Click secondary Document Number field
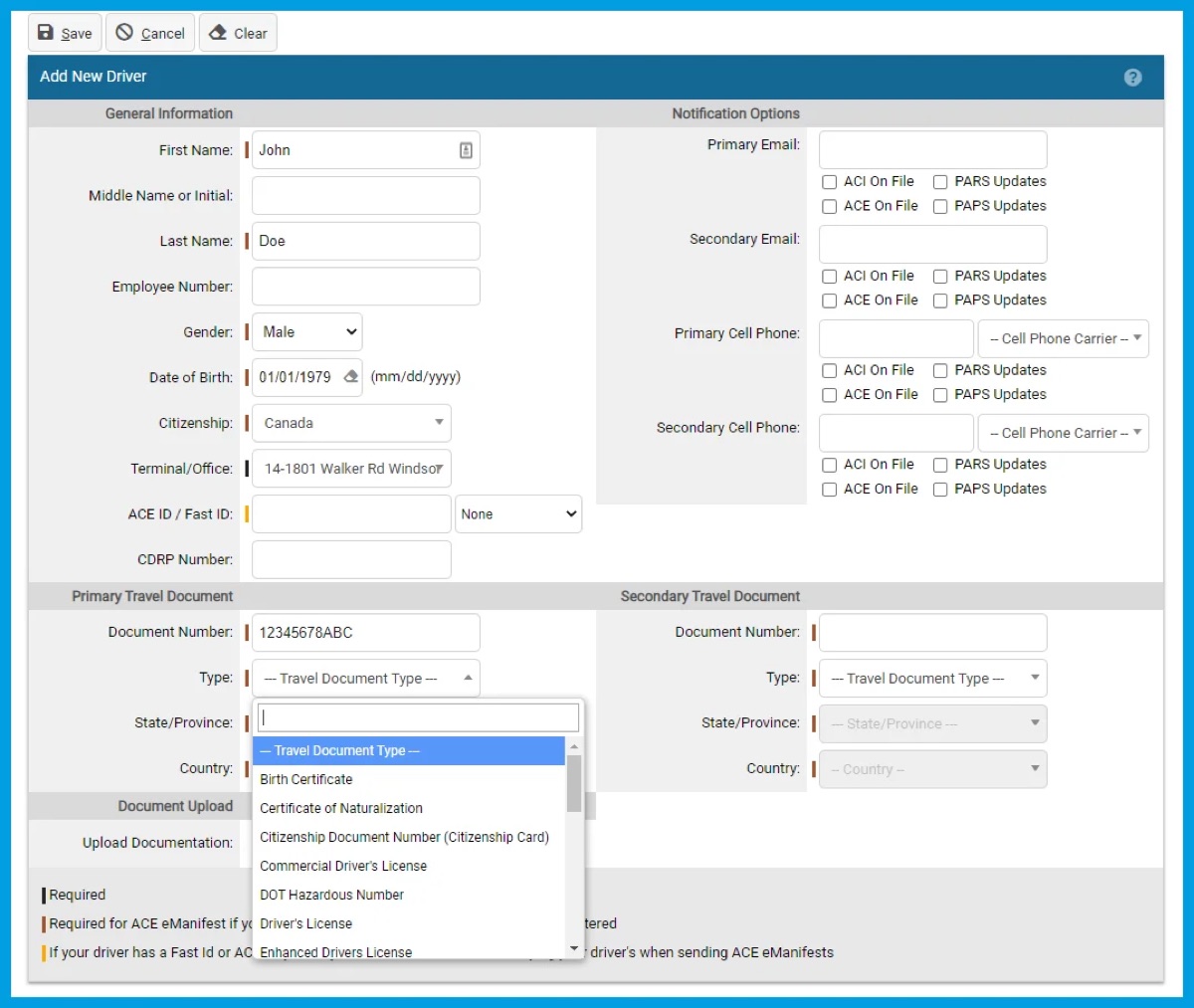The width and height of the screenshot is (1194, 1008). tap(932, 633)
